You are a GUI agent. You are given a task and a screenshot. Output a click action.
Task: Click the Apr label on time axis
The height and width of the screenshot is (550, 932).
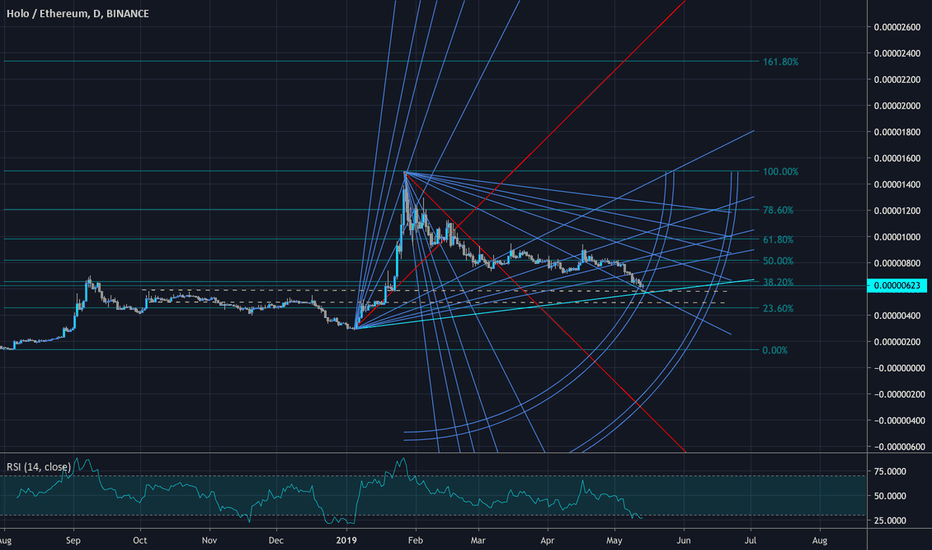pyautogui.click(x=547, y=540)
